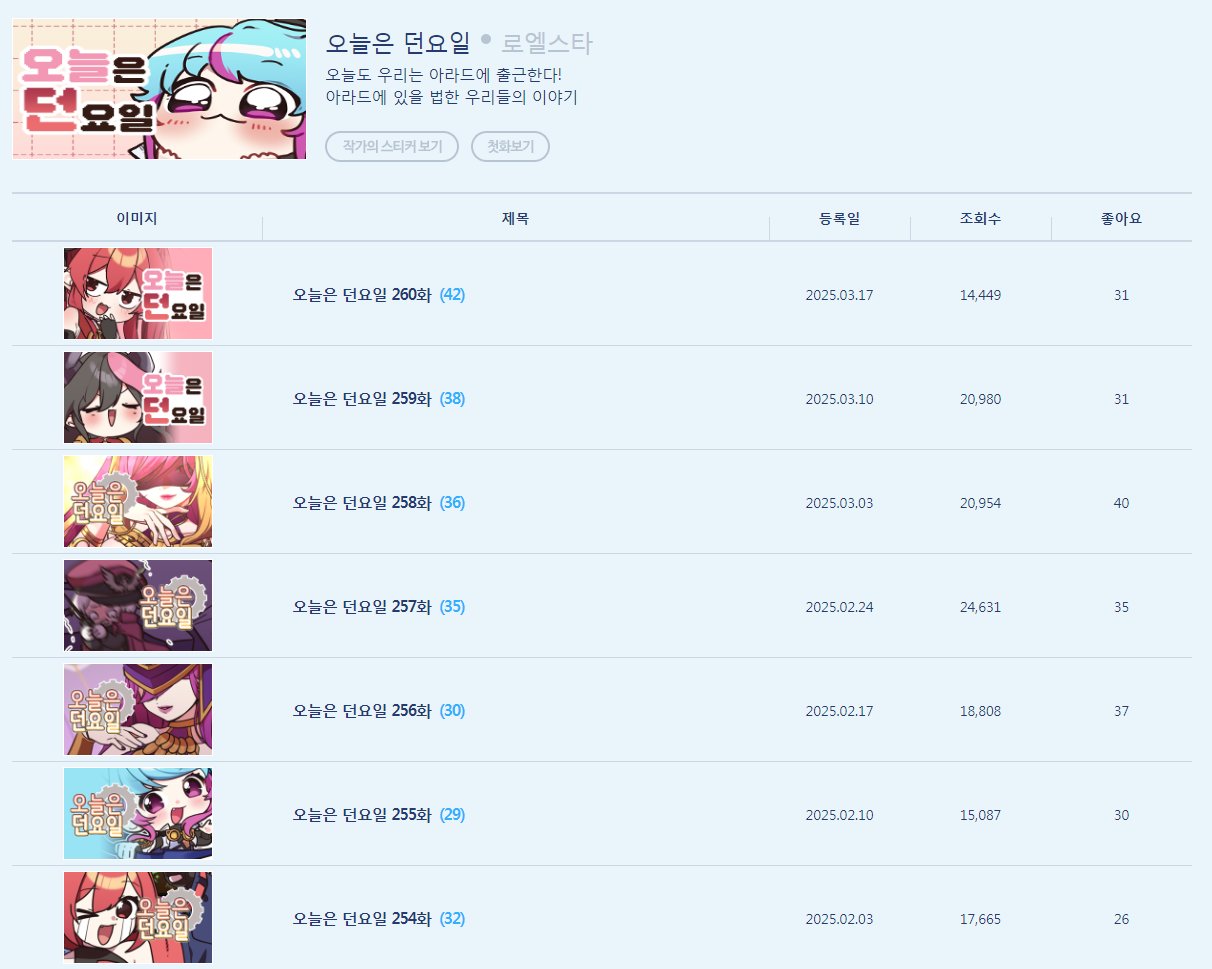Viewport: 1212px width, 969px height.
Task: Open the thumbnail for episode 257화
Action: click(138, 606)
